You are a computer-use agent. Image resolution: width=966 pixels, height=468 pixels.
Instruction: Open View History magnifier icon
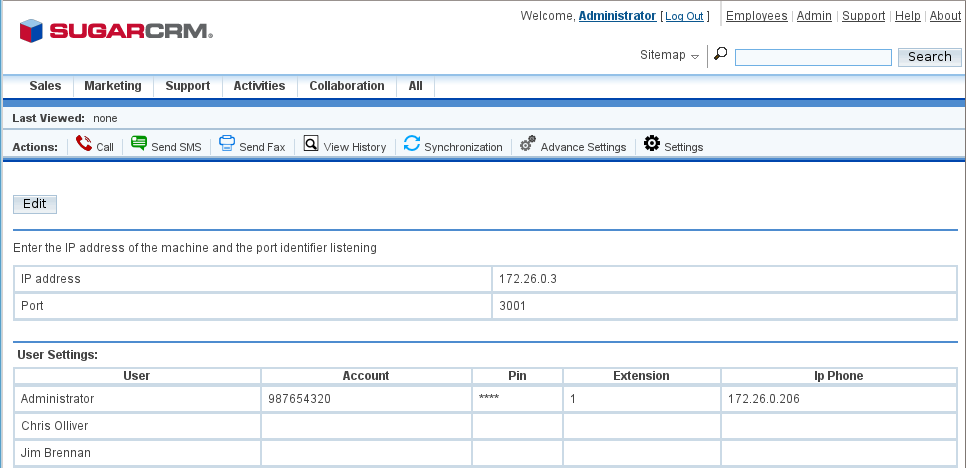(x=311, y=145)
